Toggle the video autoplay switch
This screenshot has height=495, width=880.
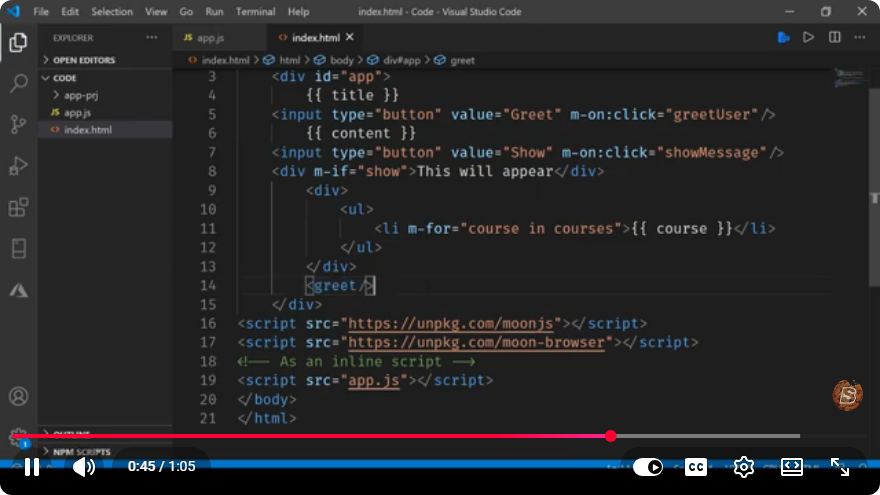(x=648, y=467)
